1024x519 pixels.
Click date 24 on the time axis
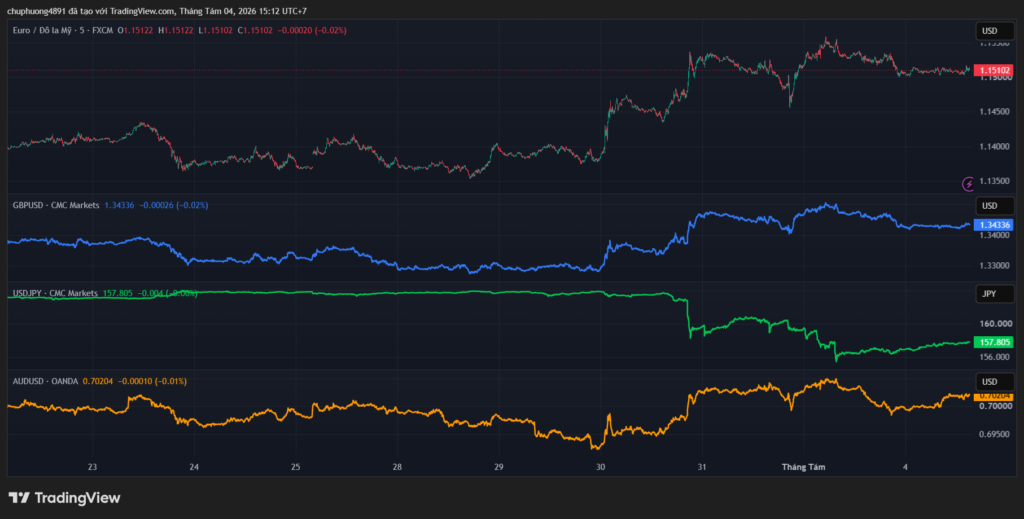(x=194, y=467)
